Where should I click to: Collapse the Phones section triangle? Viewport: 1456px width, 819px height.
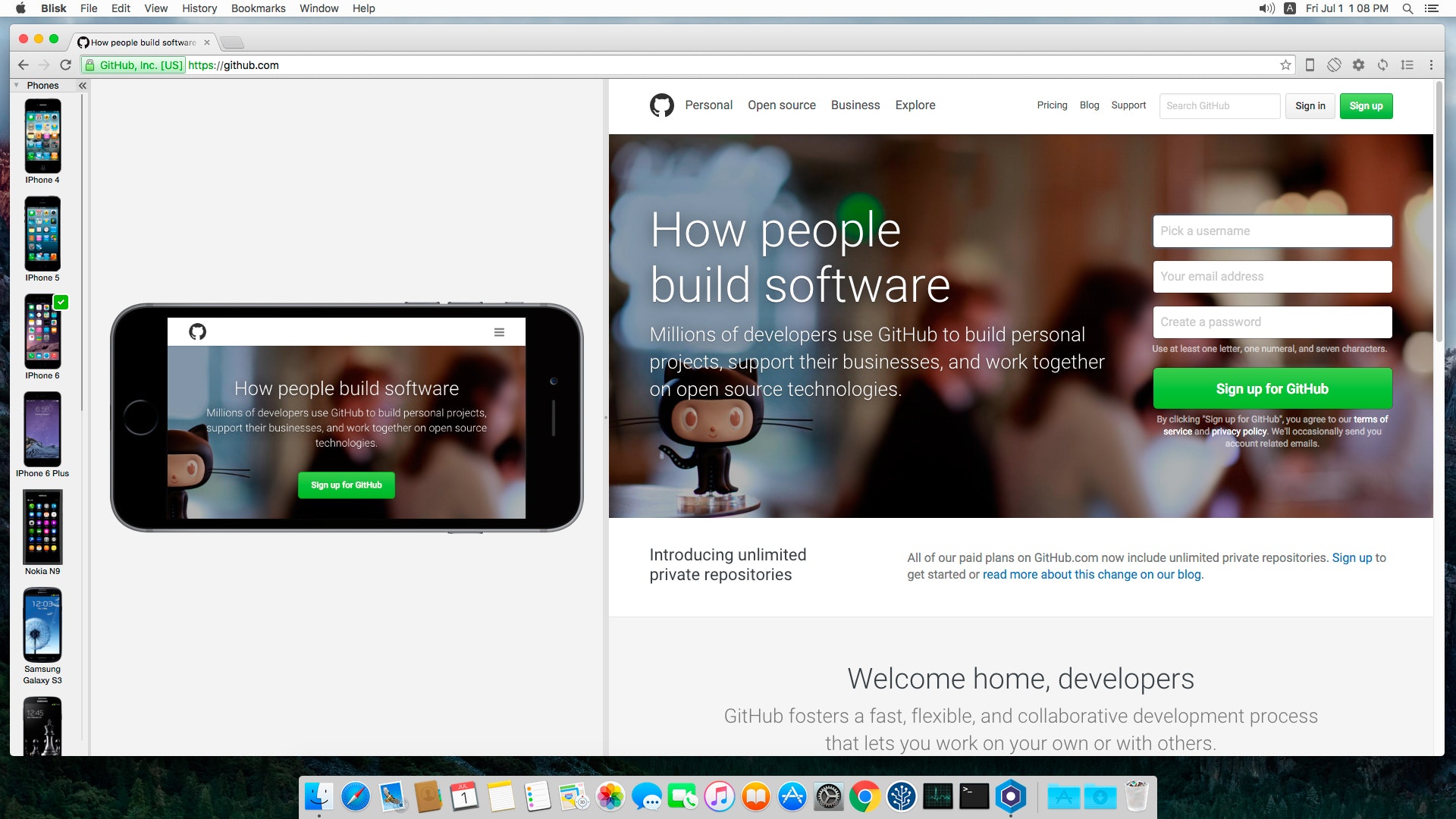pyautogui.click(x=17, y=86)
